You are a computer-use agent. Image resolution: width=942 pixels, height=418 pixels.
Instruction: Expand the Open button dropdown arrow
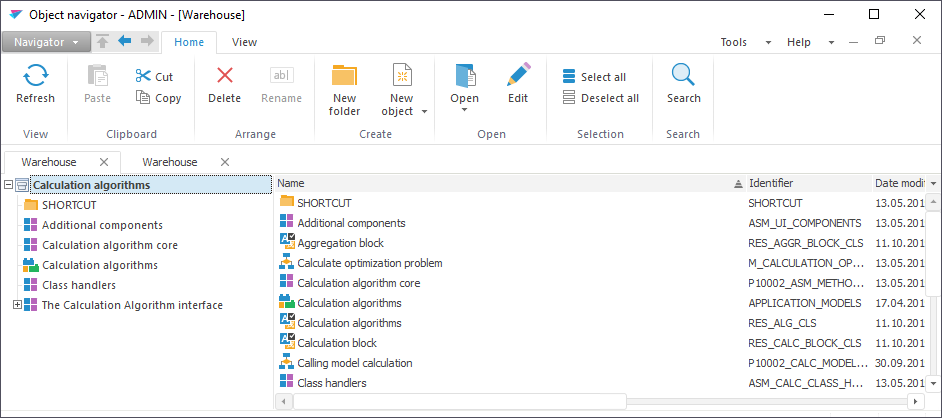click(464, 110)
